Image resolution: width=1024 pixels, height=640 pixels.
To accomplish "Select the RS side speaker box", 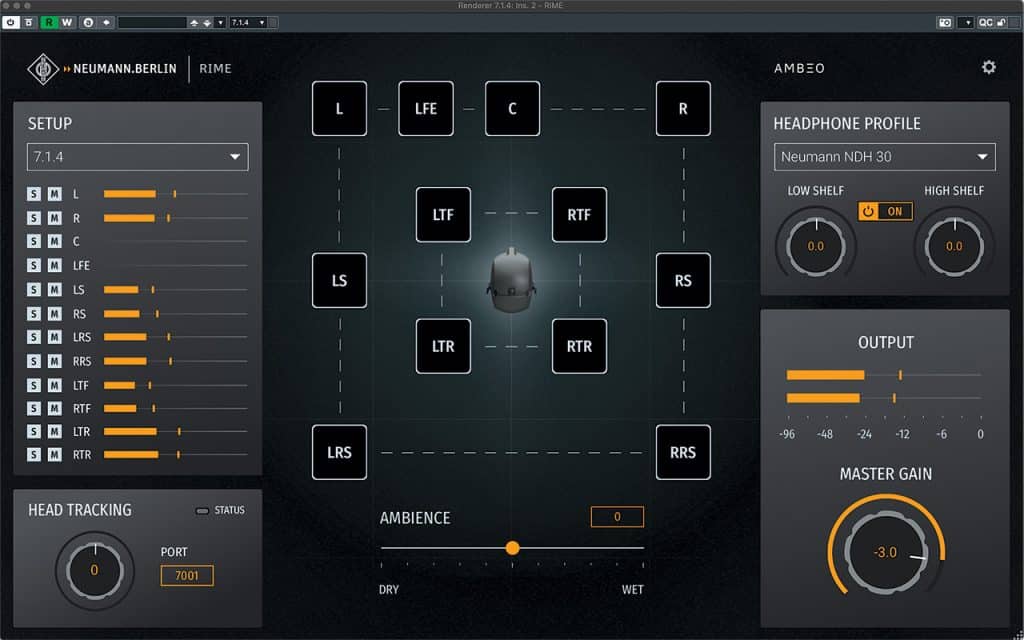I will pos(683,281).
